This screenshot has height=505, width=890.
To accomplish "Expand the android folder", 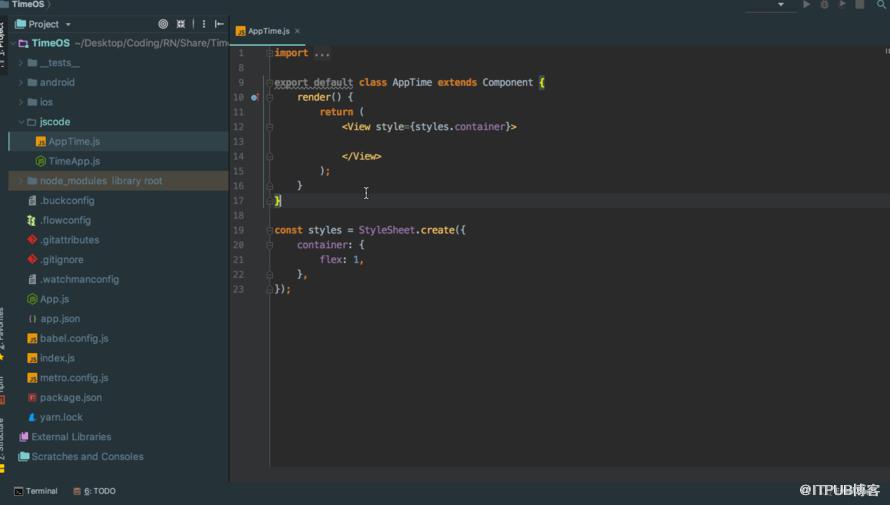I will pos(21,82).
